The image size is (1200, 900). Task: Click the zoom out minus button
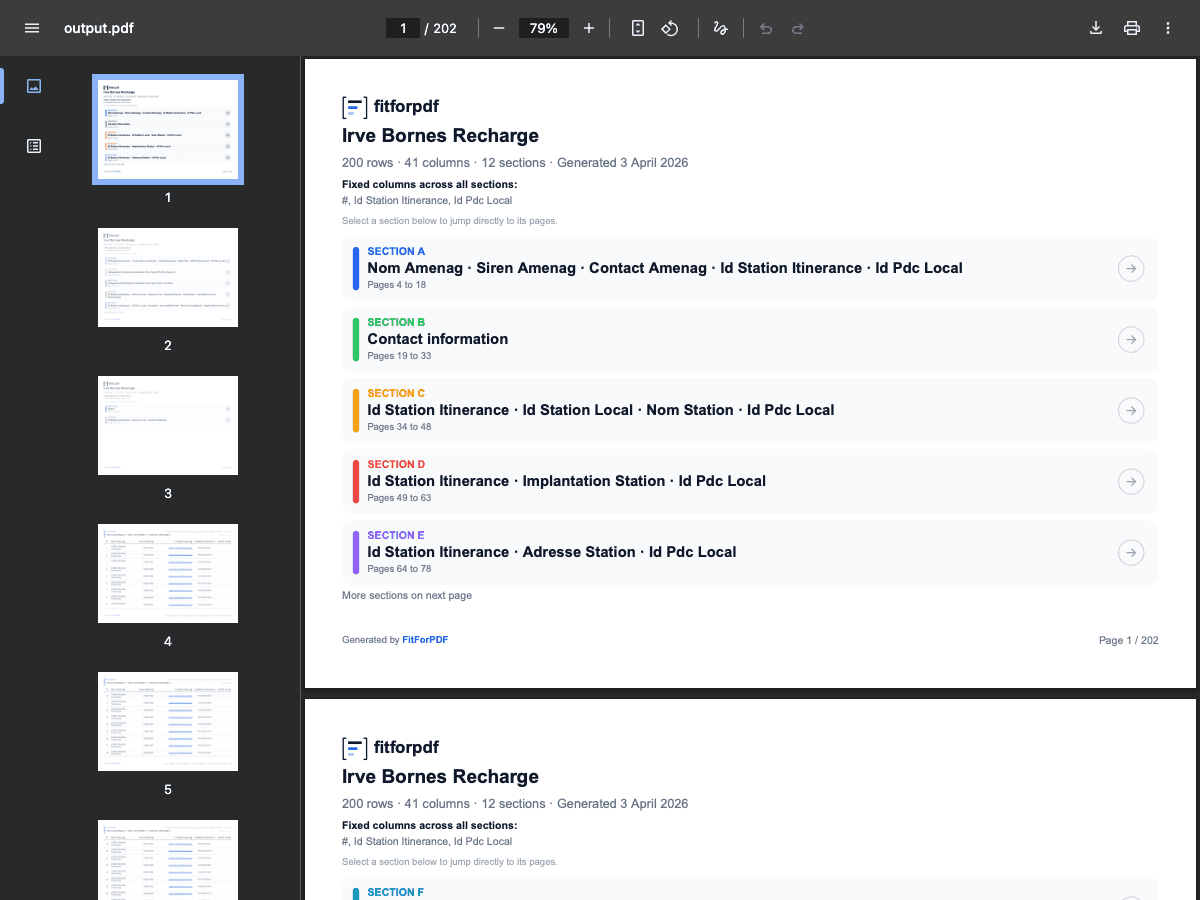pyautogui.click(x=499, y=28)
